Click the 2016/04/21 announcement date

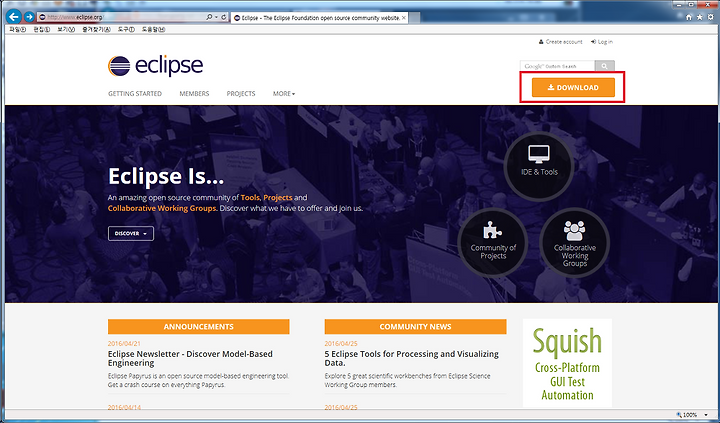tap(124, 344)
